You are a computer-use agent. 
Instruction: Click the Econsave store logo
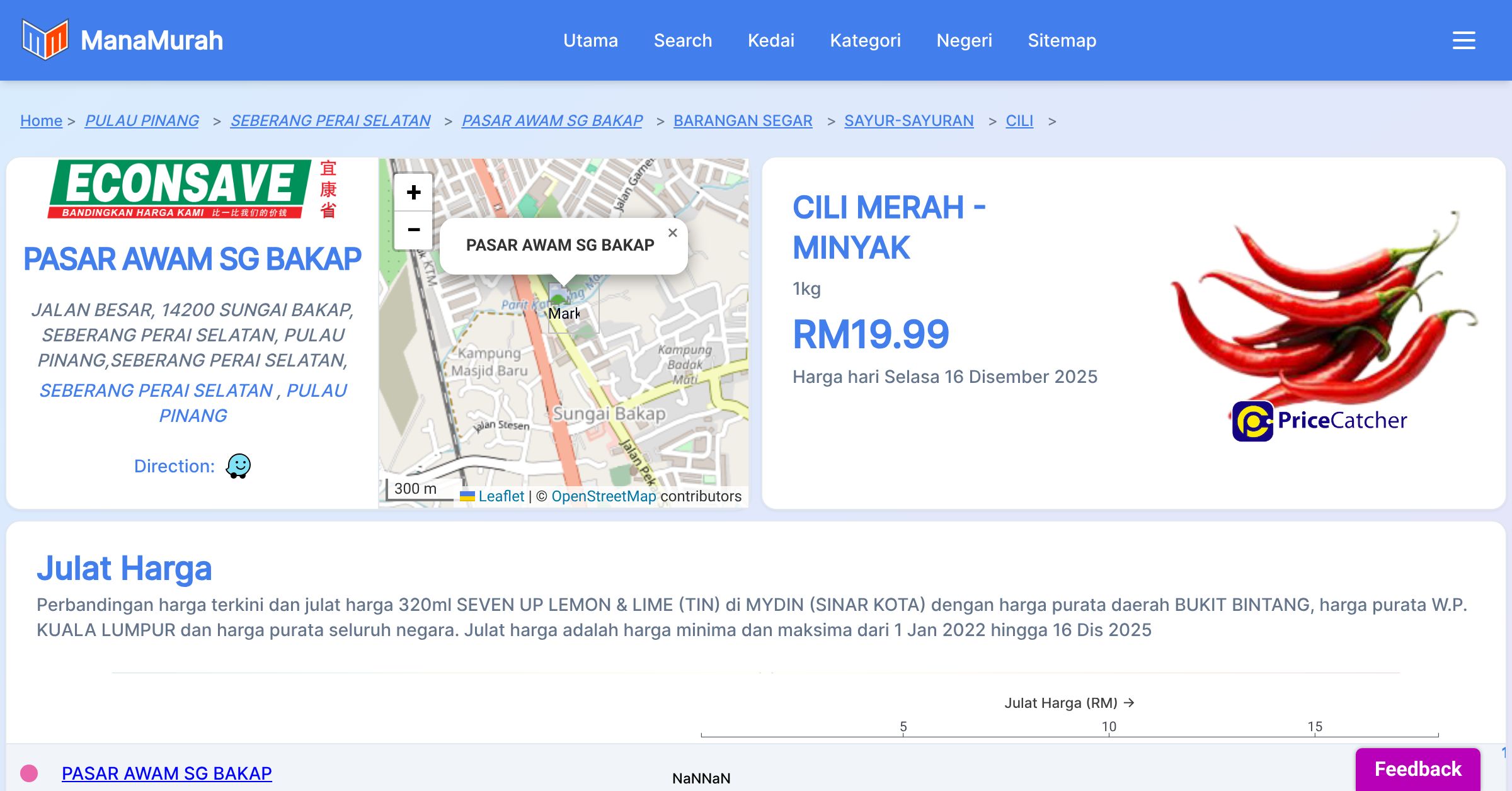click(x=192, y=189)
